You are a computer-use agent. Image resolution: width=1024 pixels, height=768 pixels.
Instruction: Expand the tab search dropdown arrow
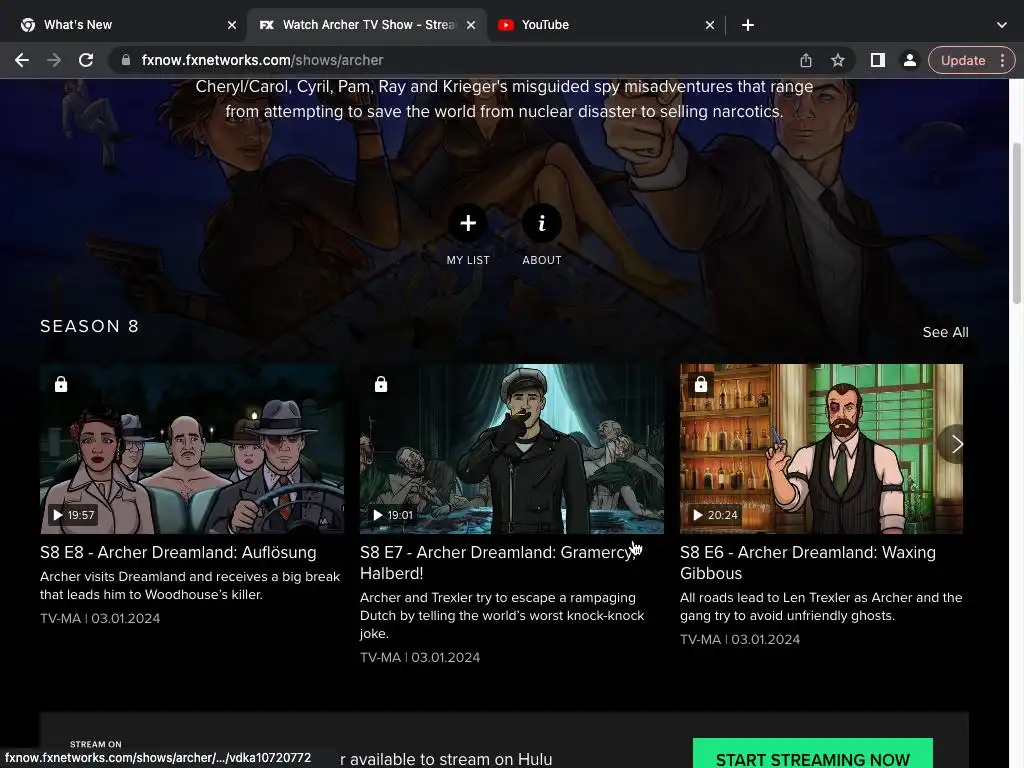tap(1002, 25)
